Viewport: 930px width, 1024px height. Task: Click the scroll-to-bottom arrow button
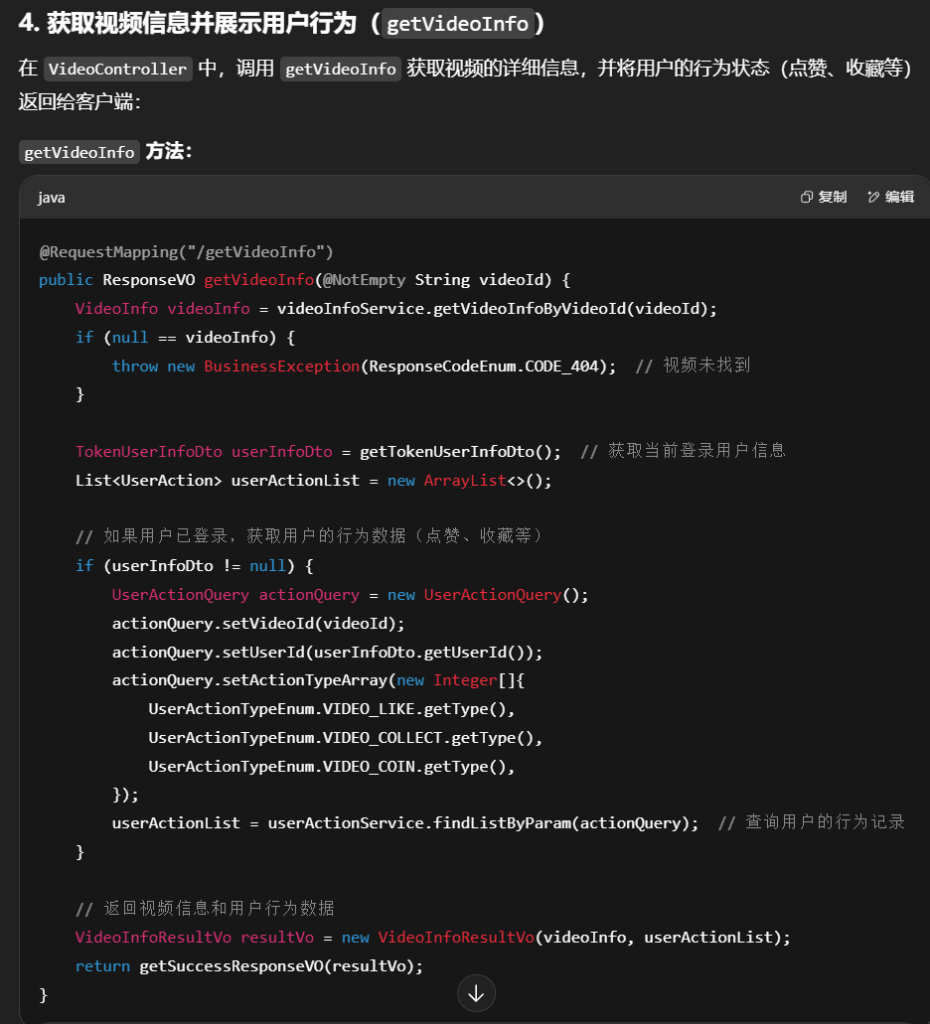click(476, 993)
